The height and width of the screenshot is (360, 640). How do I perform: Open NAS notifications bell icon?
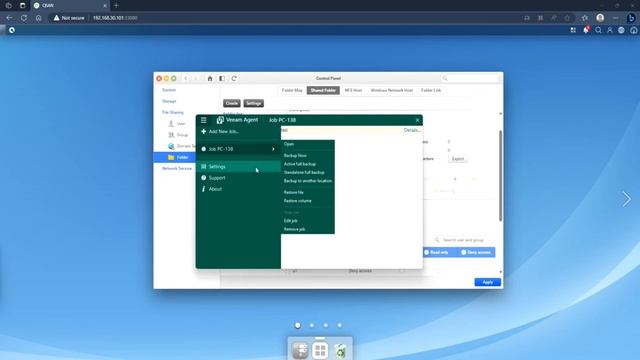point(586,30)
